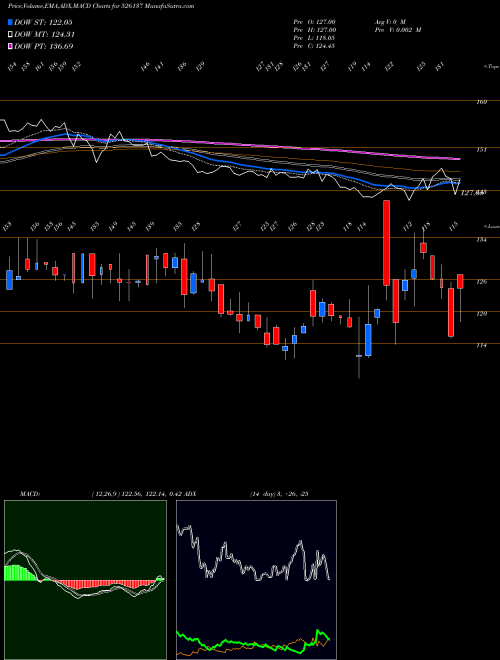Click the 'MACD:' indicator label
Viewport: 500px width, 660px height.
30,494
